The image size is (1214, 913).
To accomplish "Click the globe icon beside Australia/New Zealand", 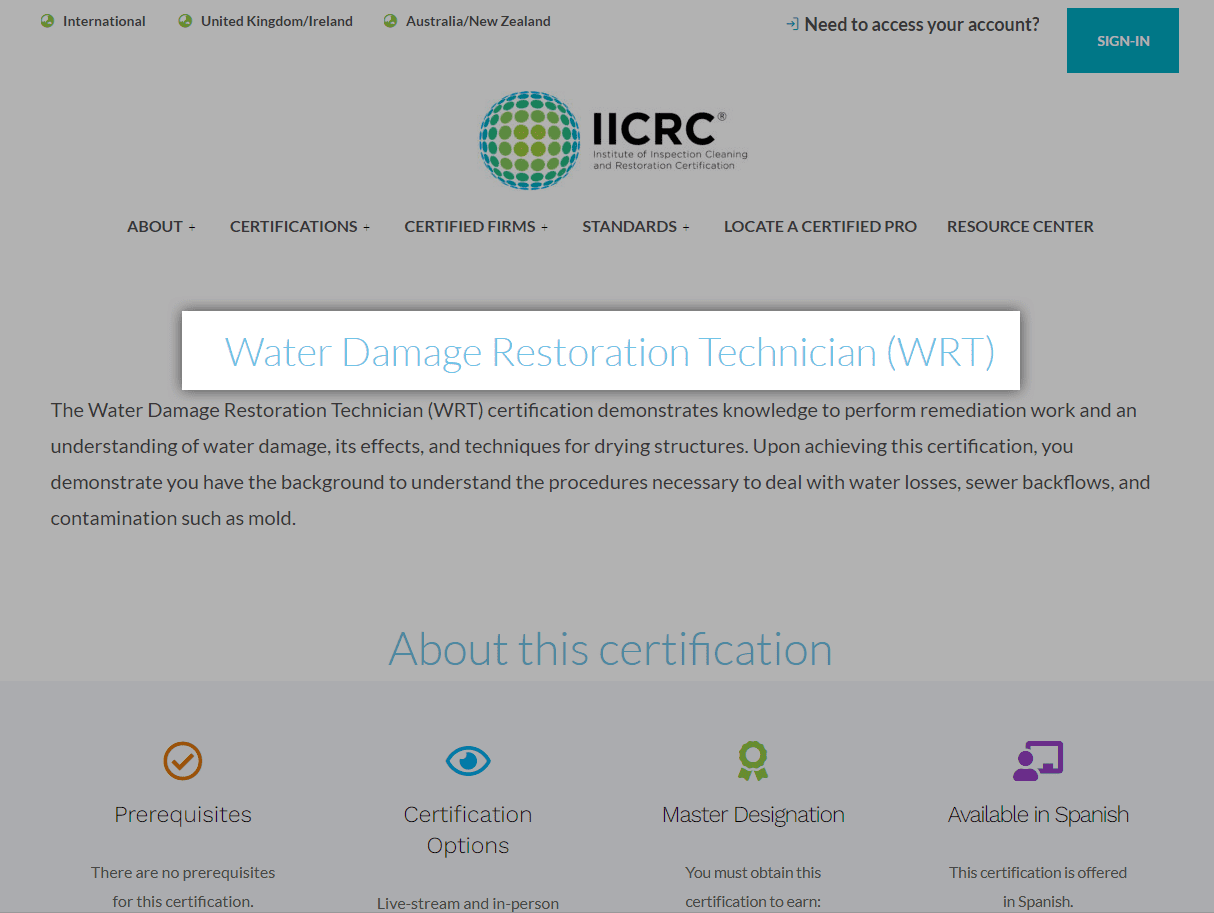I will click(x=390, y=21).
